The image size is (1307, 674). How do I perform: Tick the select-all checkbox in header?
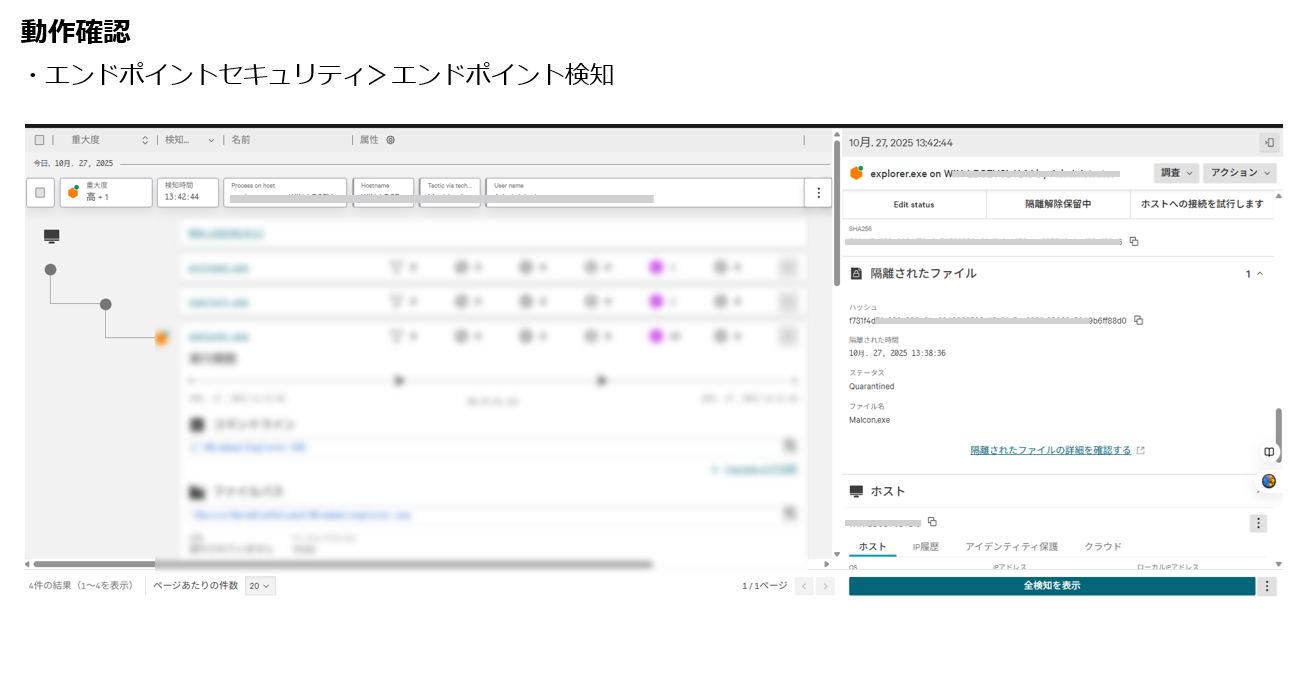(x=40, y=140)
